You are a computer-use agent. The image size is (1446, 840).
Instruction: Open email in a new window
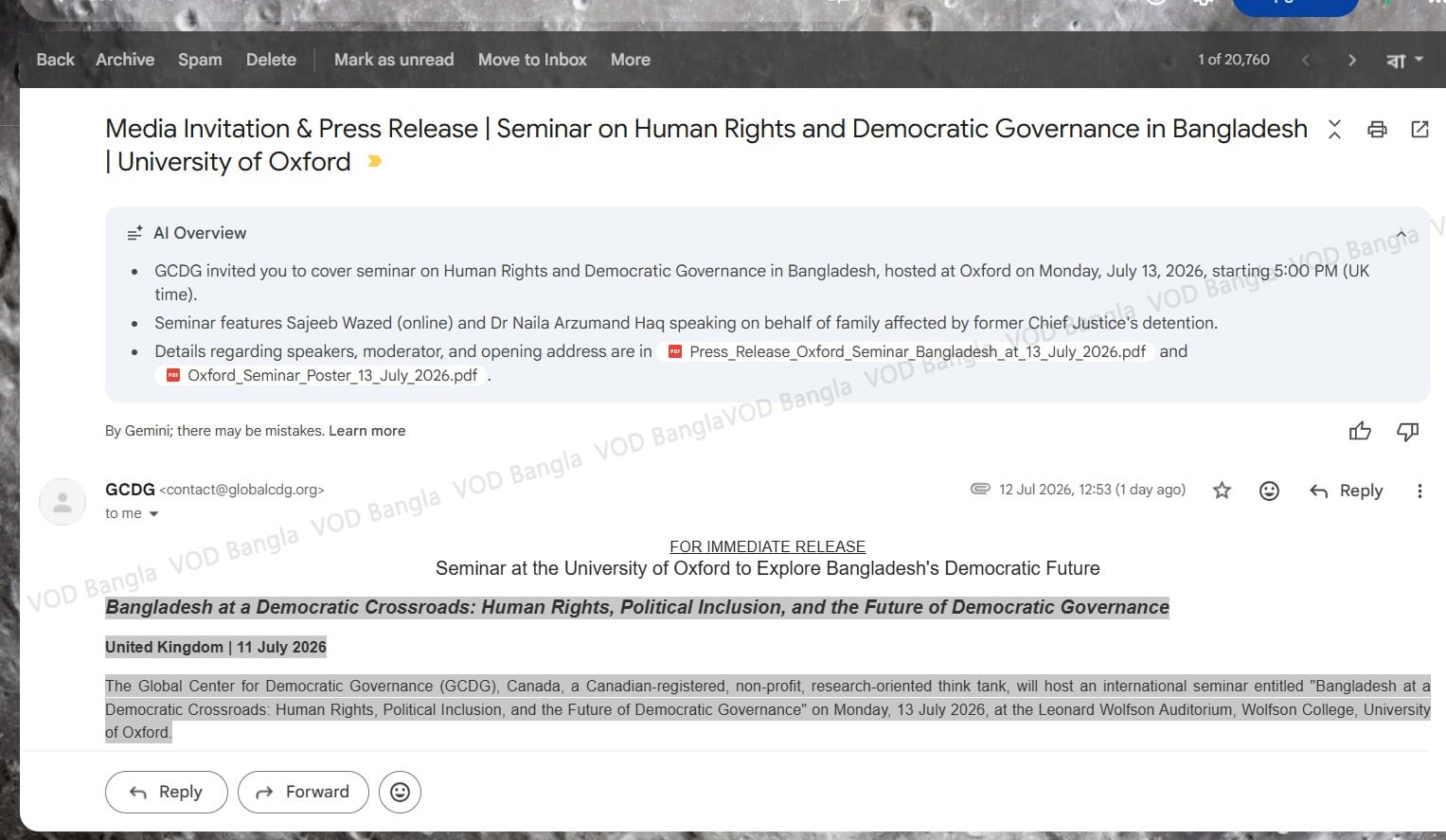1419,129
